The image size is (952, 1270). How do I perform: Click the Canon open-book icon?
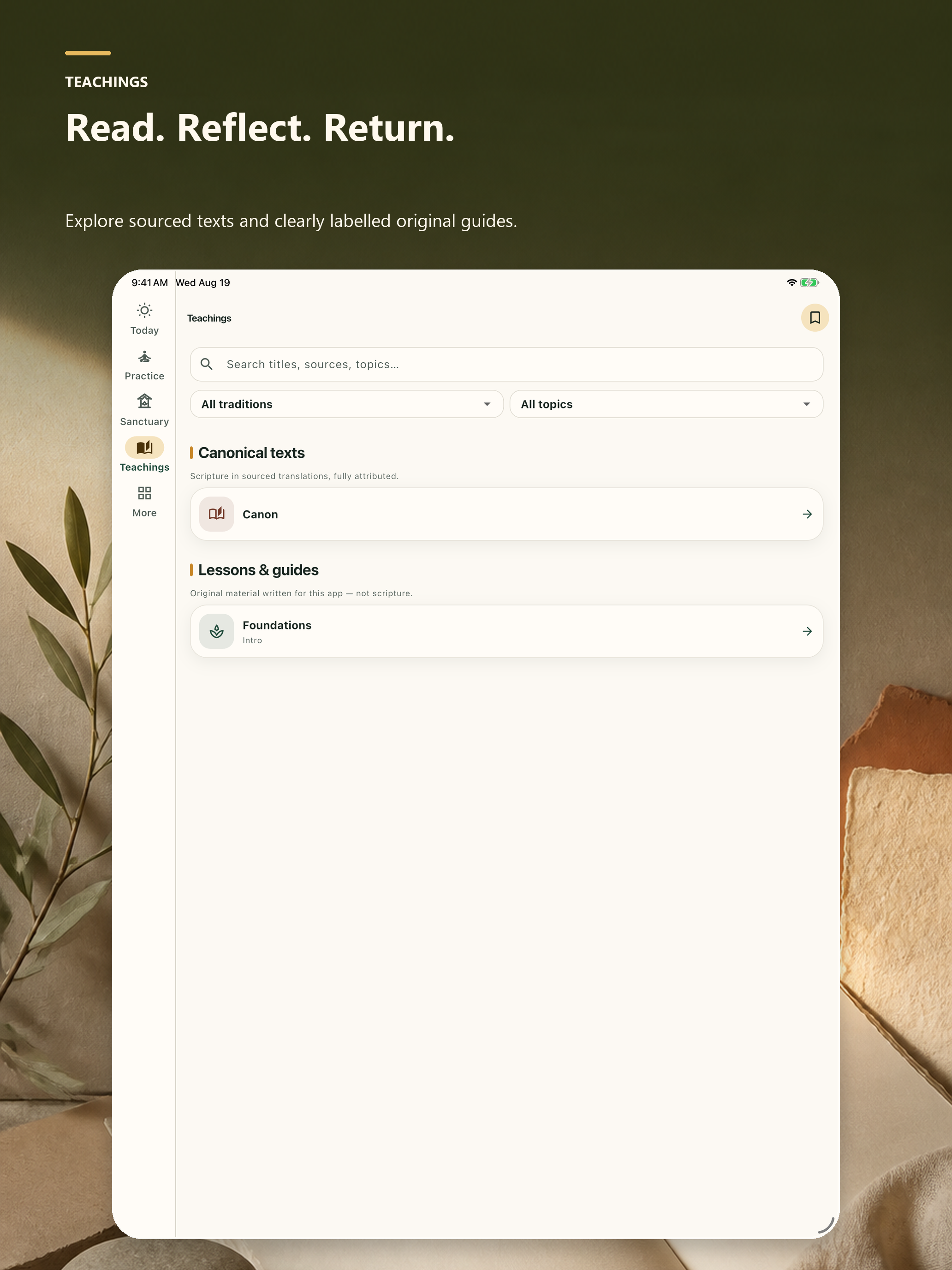(216, 514)
